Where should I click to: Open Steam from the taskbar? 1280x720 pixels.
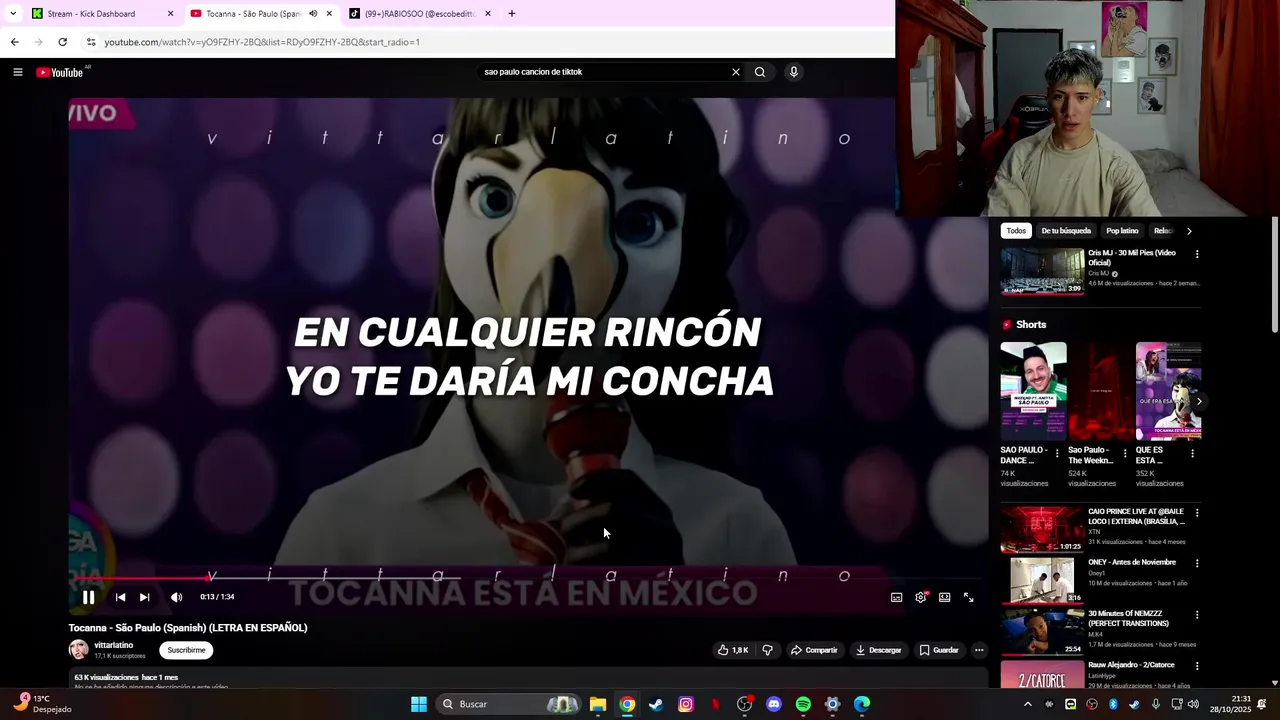pos(656,704)
